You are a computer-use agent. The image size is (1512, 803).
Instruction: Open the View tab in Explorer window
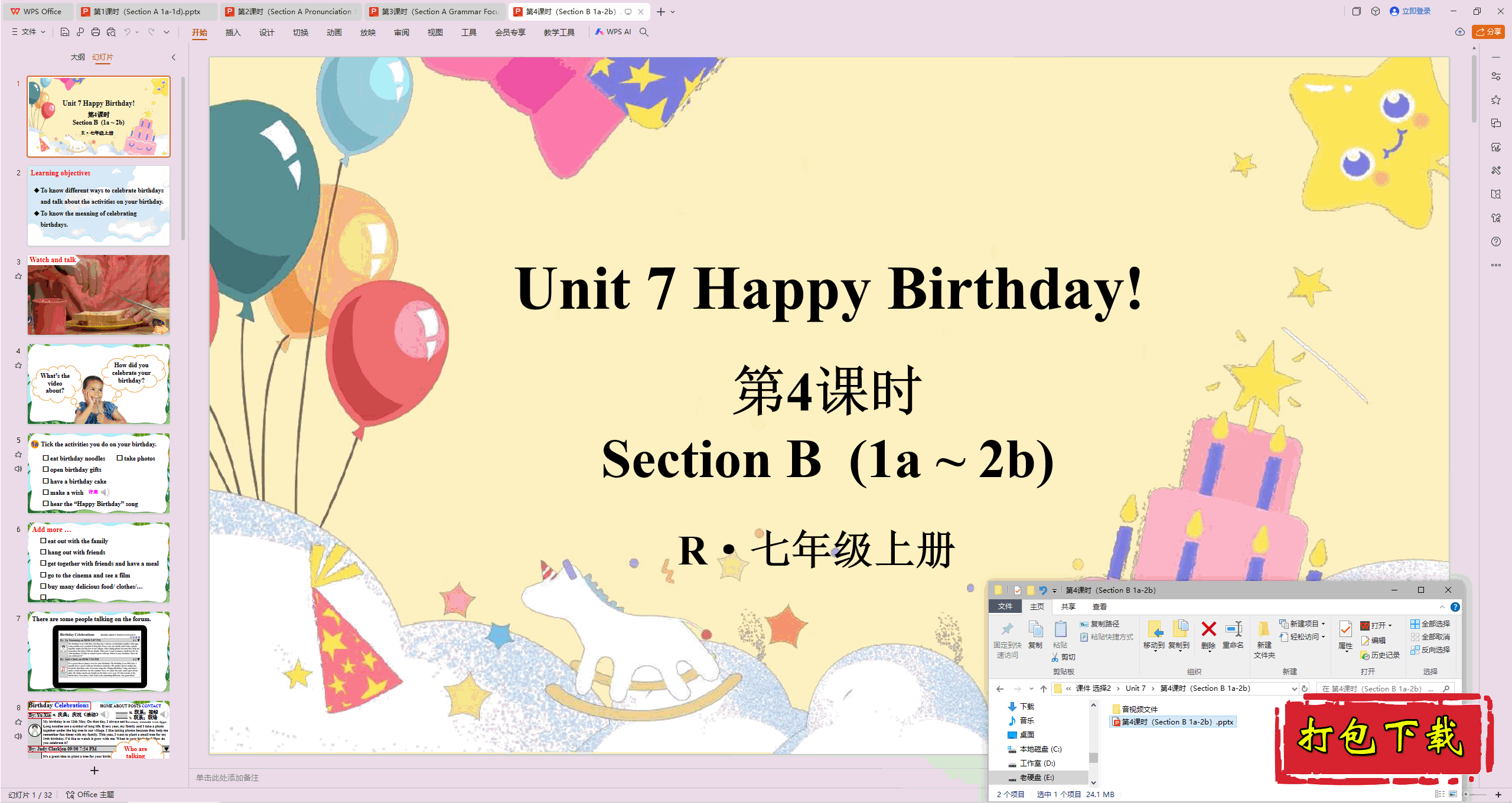pyautogui.click(x=1099, y=607)
